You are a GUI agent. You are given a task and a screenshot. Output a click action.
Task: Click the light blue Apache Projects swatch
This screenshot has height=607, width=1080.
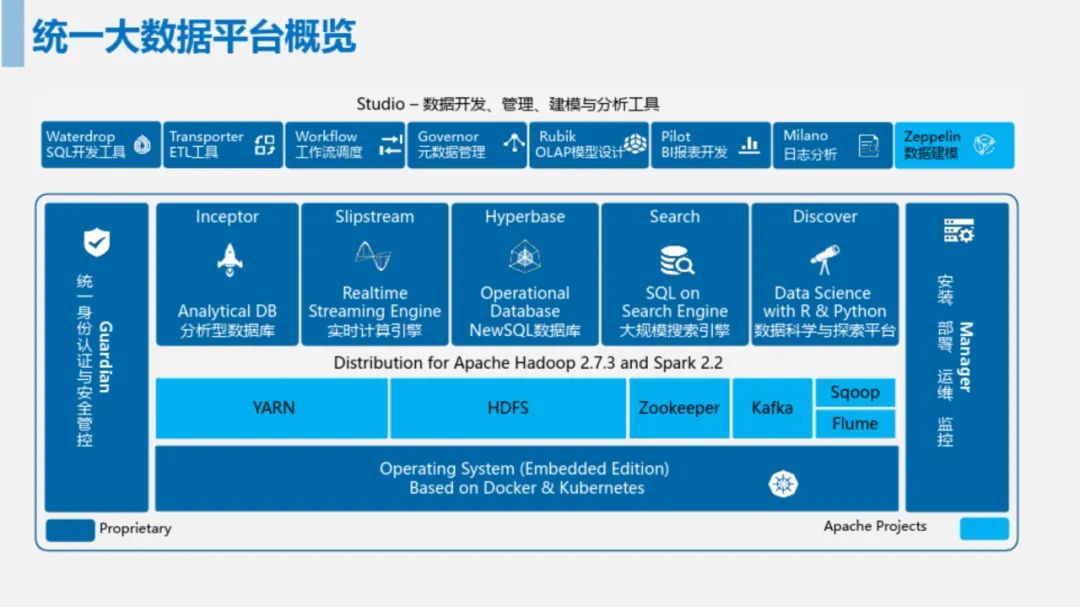[984, 528]
